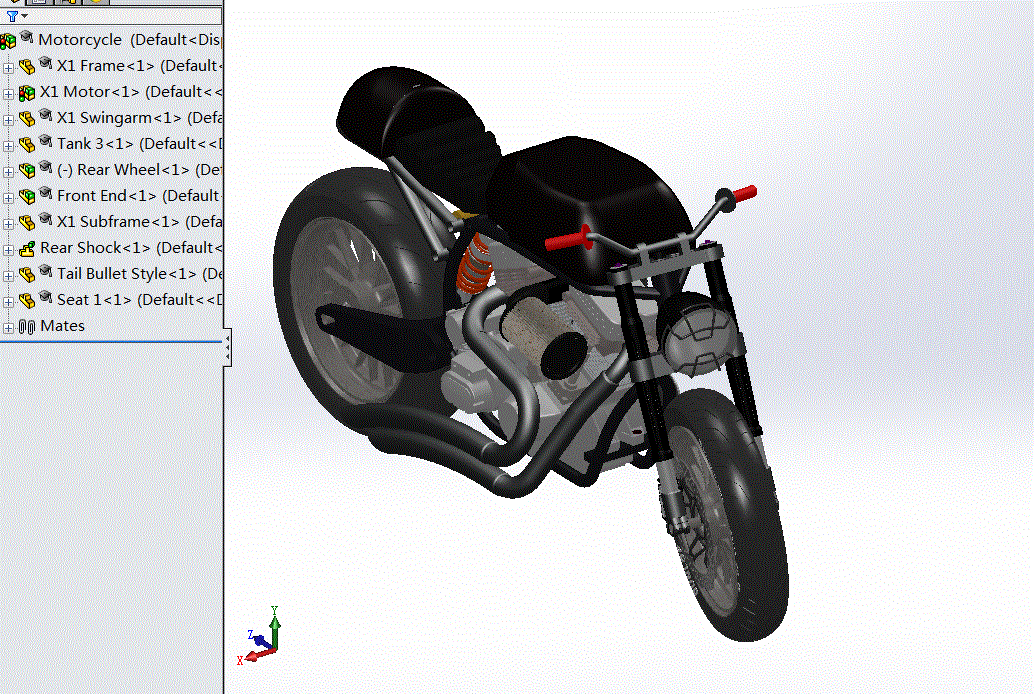
Task: Open the filter dropdown arrow
Action: click(24, 16)
